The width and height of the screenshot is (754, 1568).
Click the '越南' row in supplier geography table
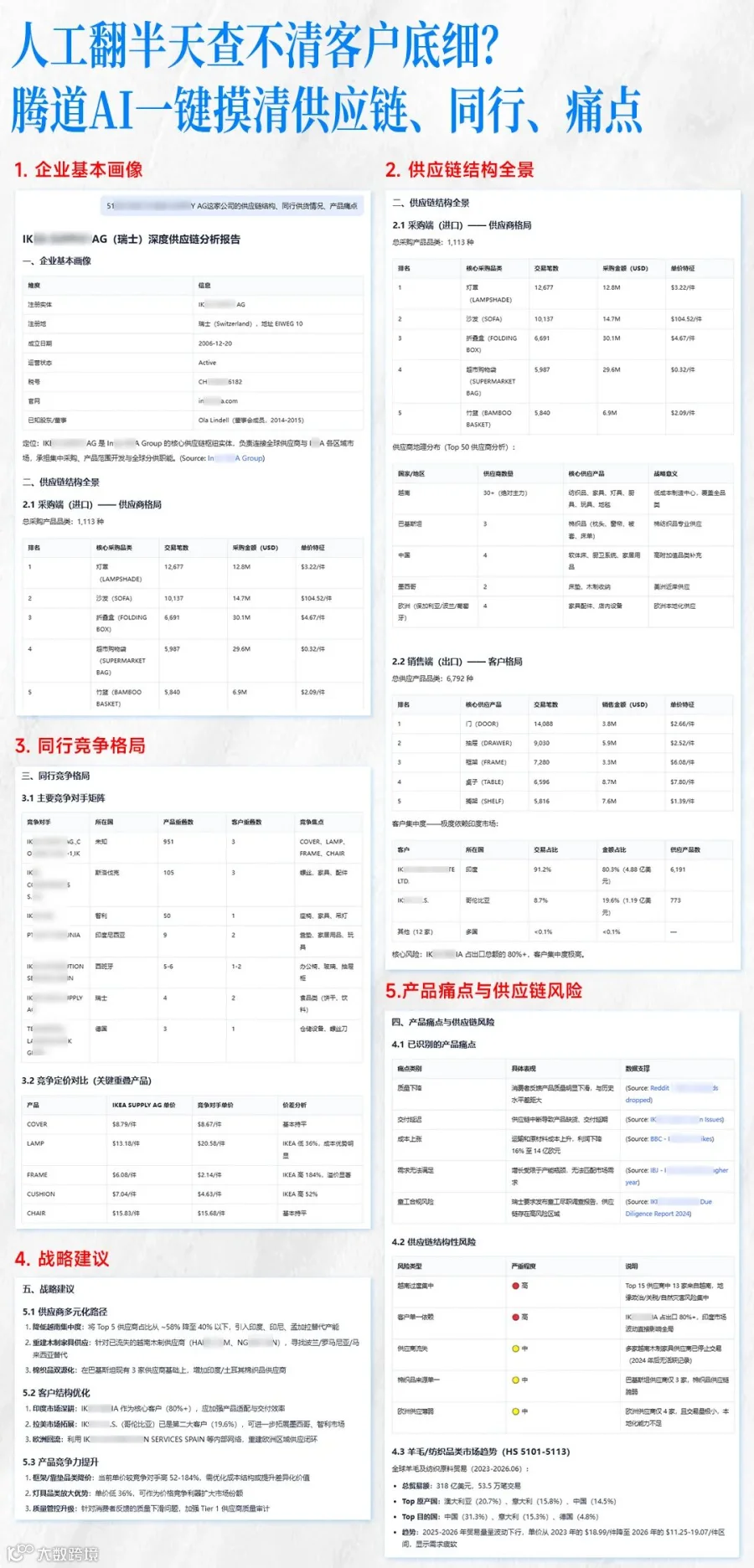pyautogui.click(x=562, y=498)
